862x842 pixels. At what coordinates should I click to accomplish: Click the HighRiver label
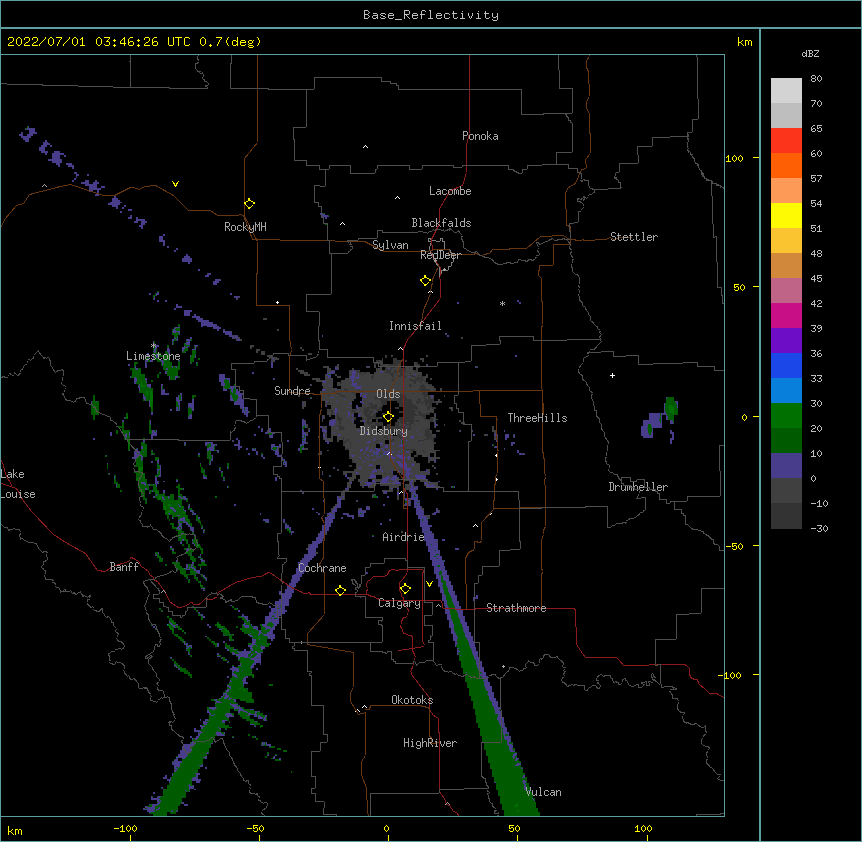pos(430,743)
